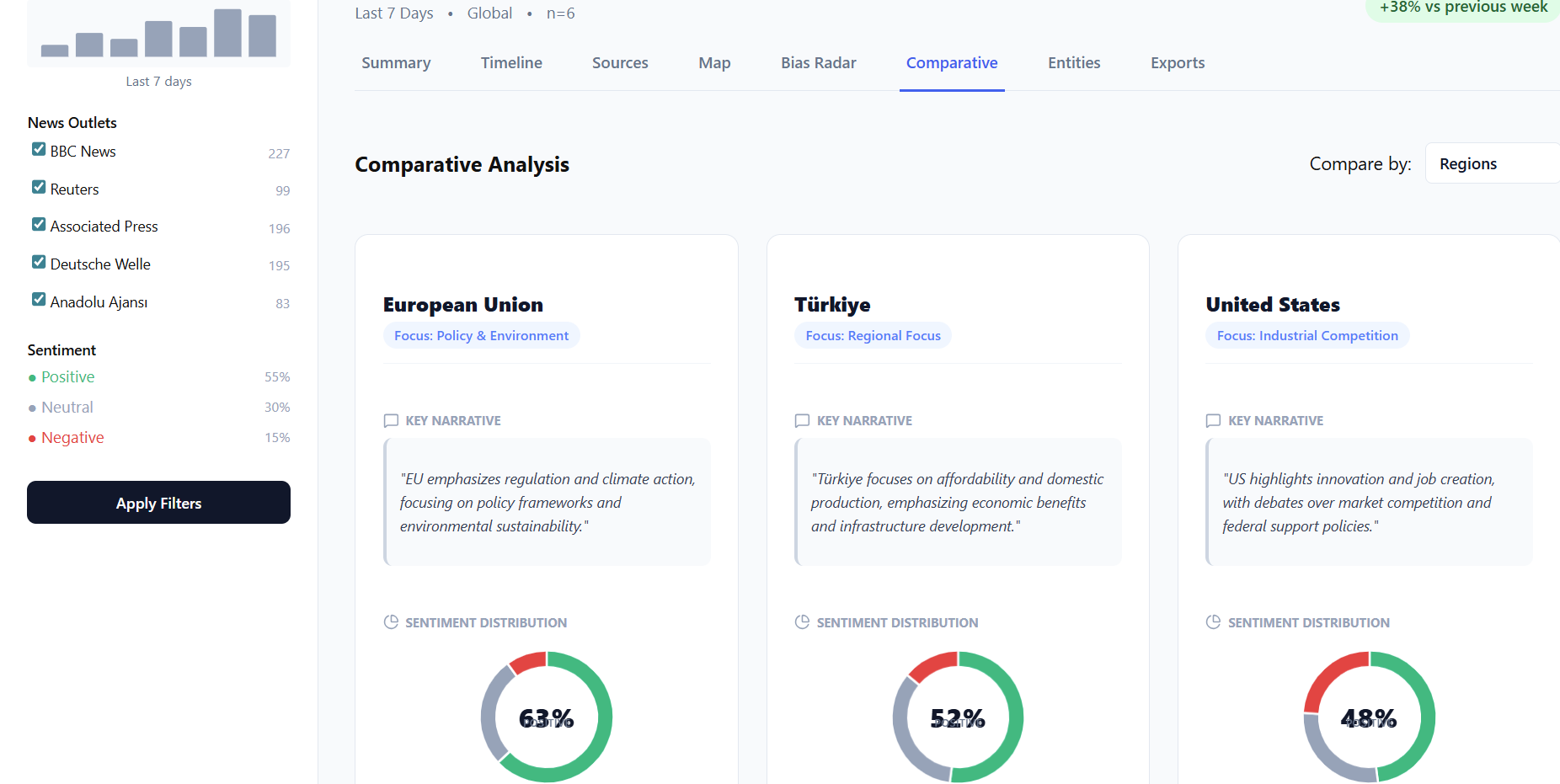
Task: Uncheck the BBC News outlet checkbox
Action: pos(39,150)
